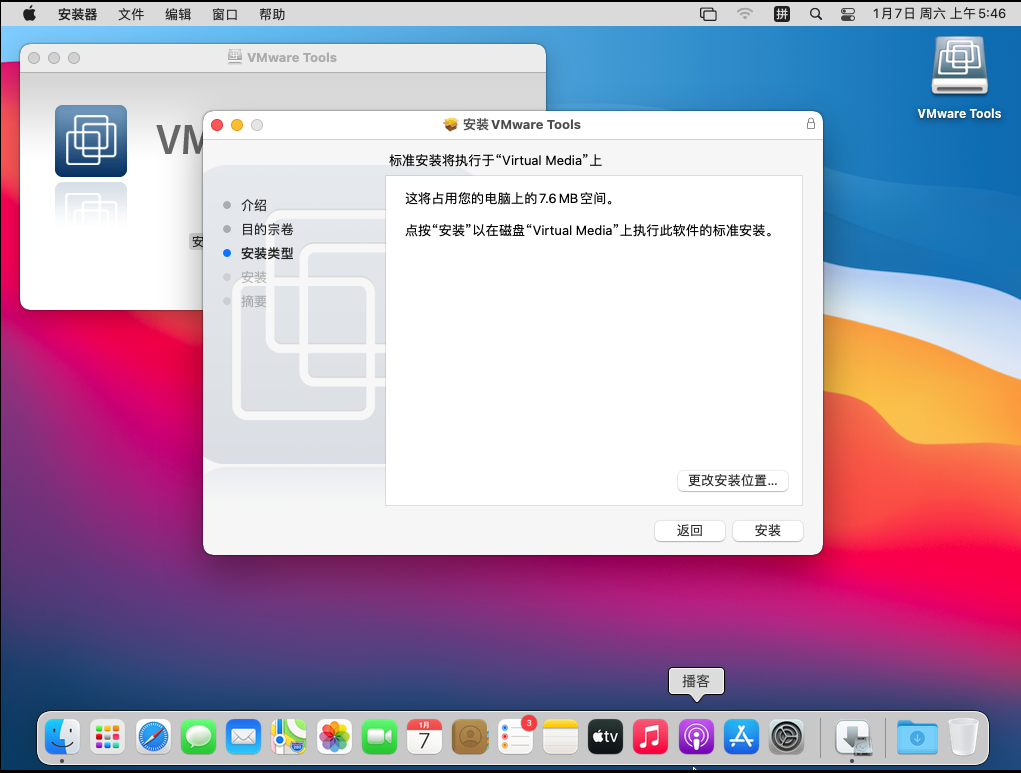This screenshot has width=1021, height=773.
Task: Open Music from the Dock
Action: [x=650, y=737]
